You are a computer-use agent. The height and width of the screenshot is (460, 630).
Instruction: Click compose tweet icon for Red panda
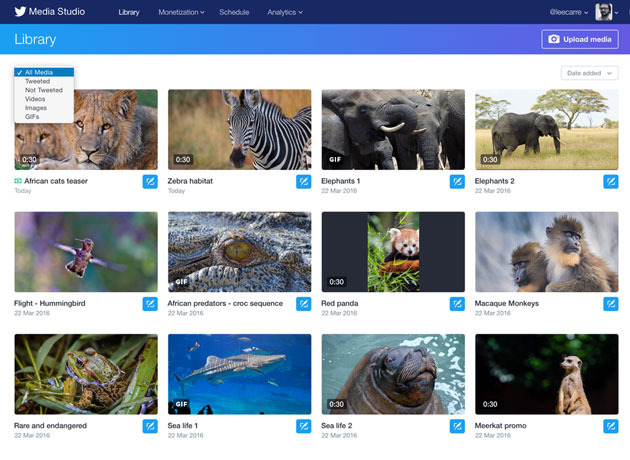click(457, 304)
